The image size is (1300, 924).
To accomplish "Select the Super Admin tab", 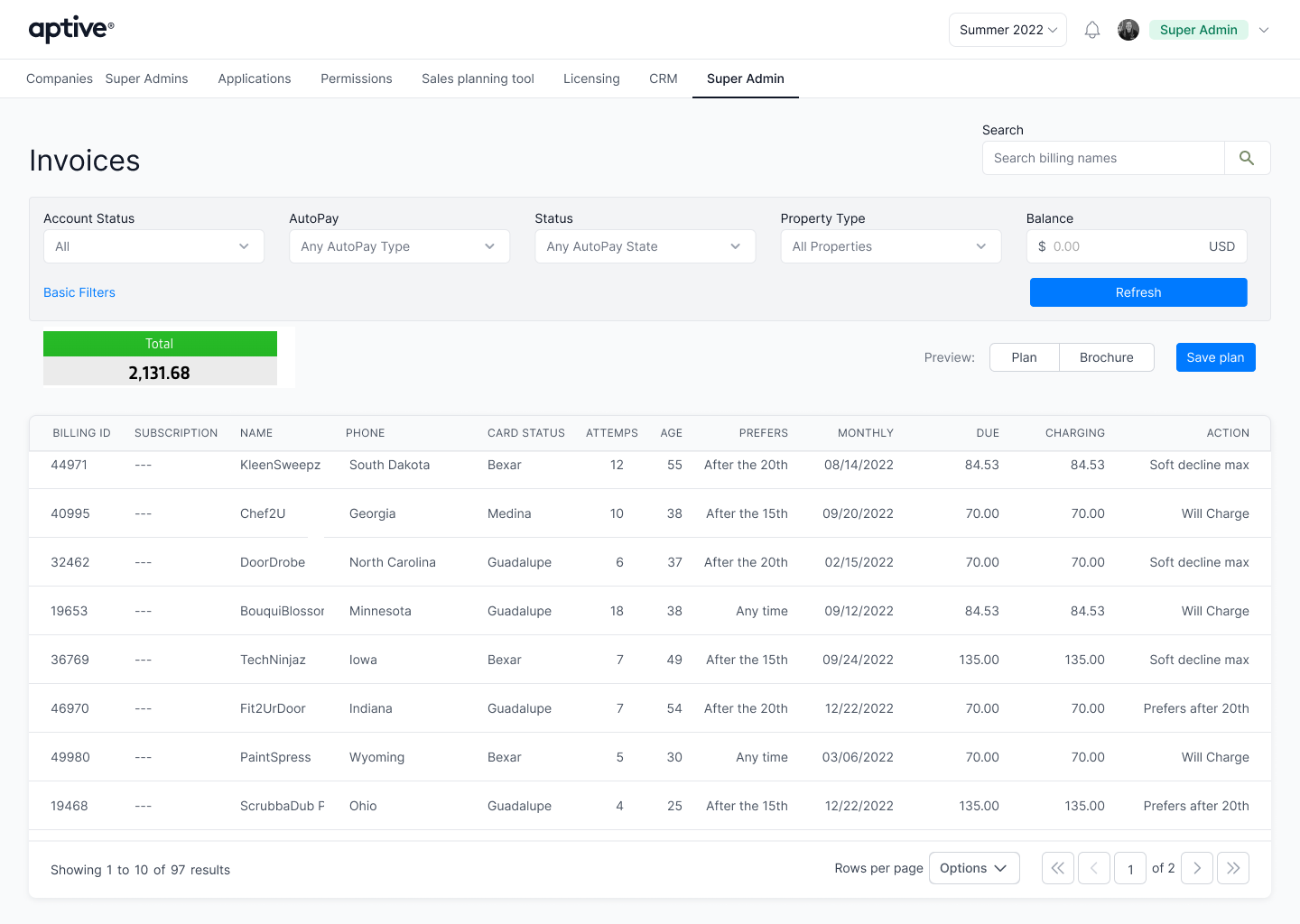I will (746, 79).
